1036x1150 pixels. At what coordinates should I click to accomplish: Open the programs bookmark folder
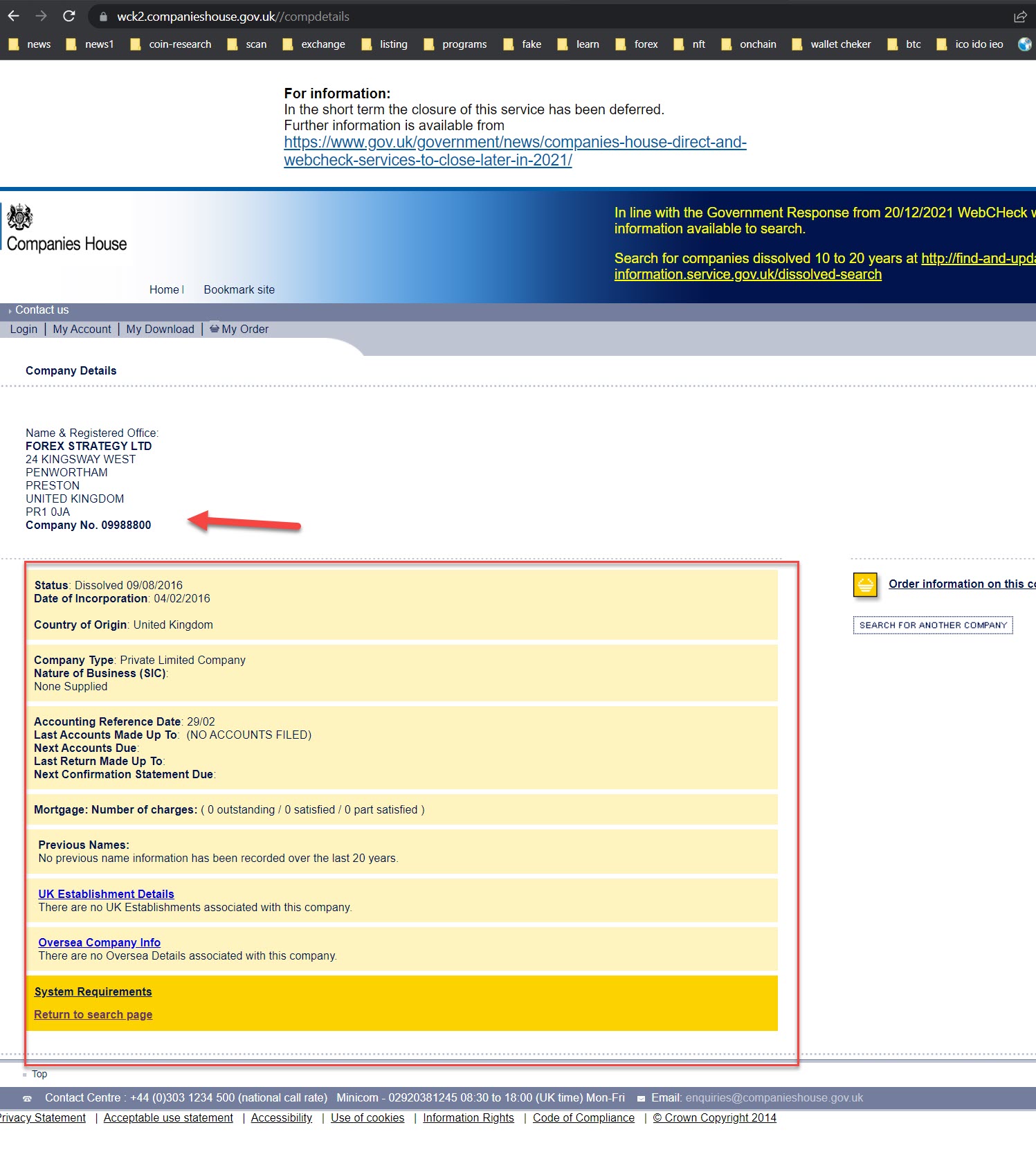click(x=455, y=44)
